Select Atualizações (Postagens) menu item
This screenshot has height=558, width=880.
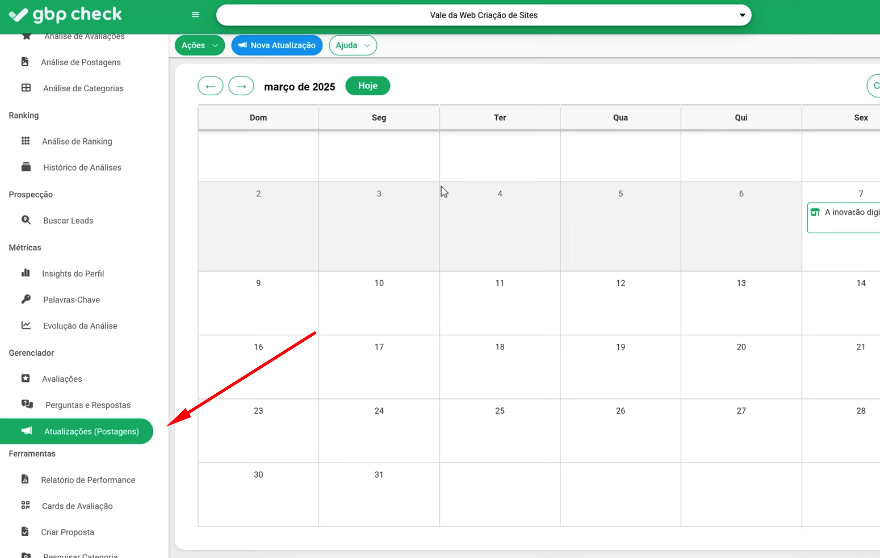coord(76,431)
